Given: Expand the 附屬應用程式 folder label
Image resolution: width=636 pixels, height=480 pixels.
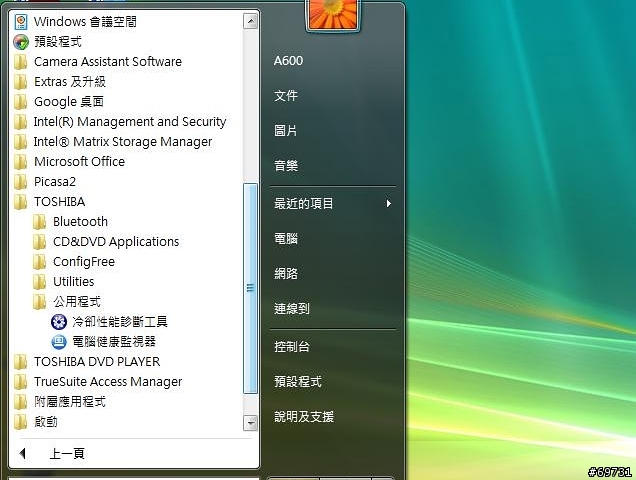Looking at the screenshot, I should [x=70, y=402].
